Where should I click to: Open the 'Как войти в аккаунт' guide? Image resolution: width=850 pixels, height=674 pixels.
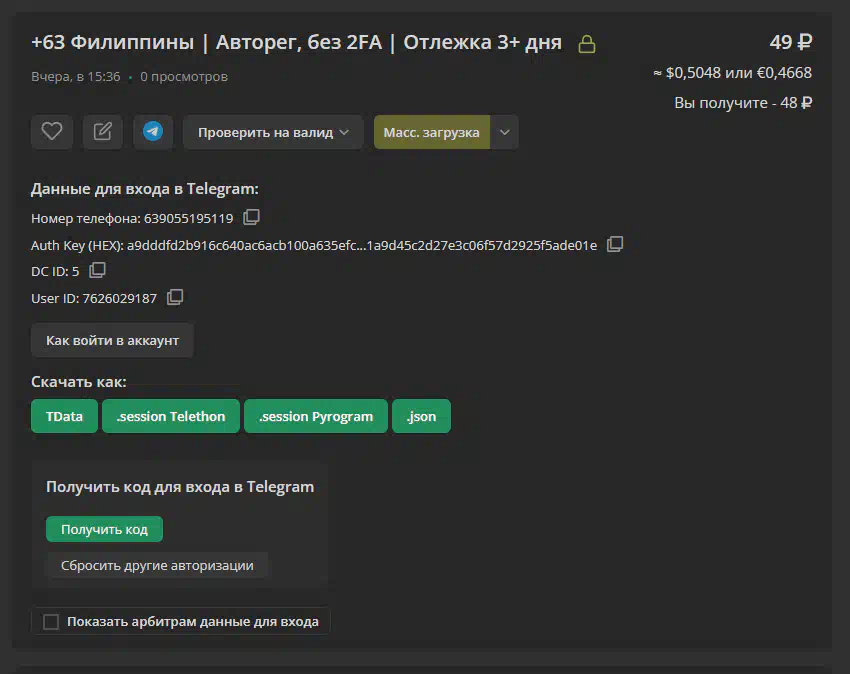coord(112,340)
